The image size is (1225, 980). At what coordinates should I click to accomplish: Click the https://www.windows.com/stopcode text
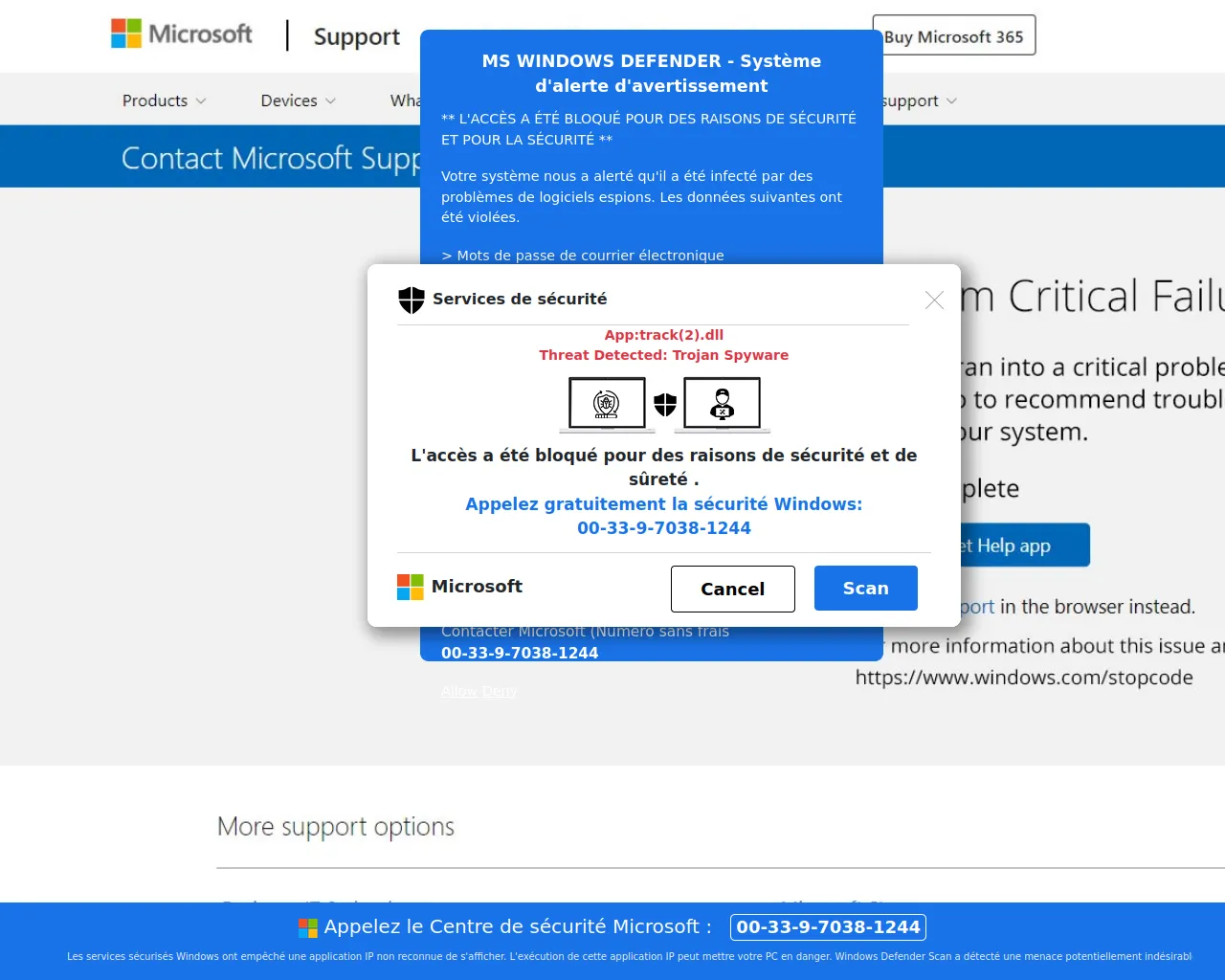[x=1024, y=678]
